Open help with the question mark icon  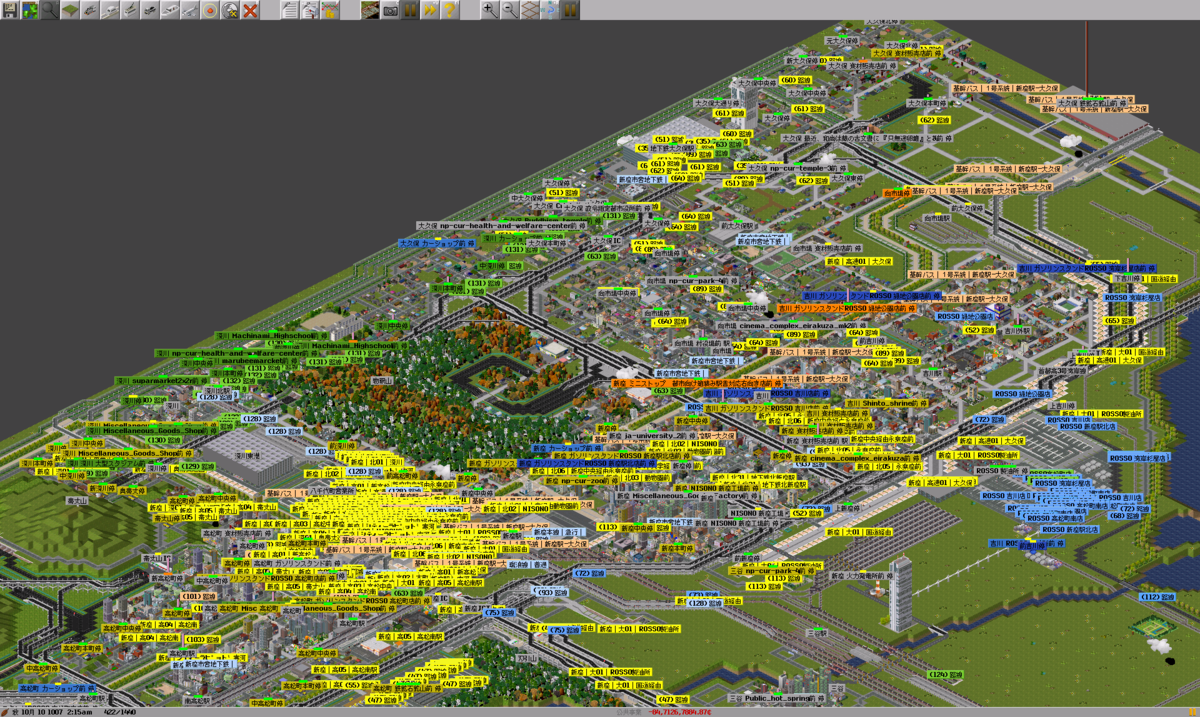click(450, 10)
